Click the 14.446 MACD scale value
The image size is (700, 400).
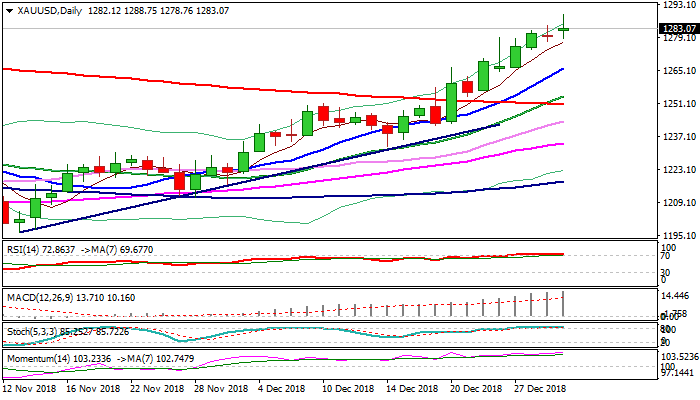(x=678, y=297)
